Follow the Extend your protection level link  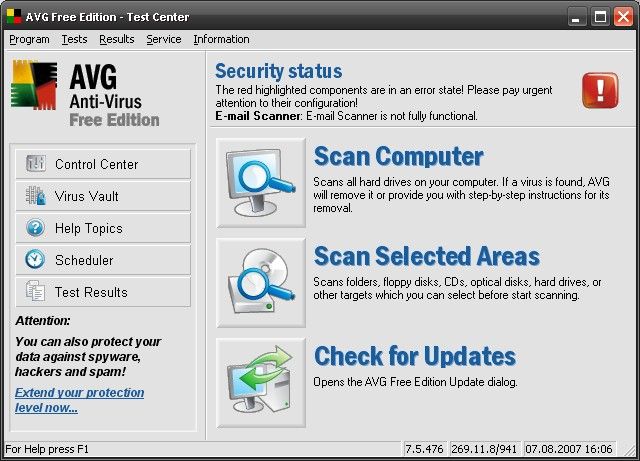[80, 400]
